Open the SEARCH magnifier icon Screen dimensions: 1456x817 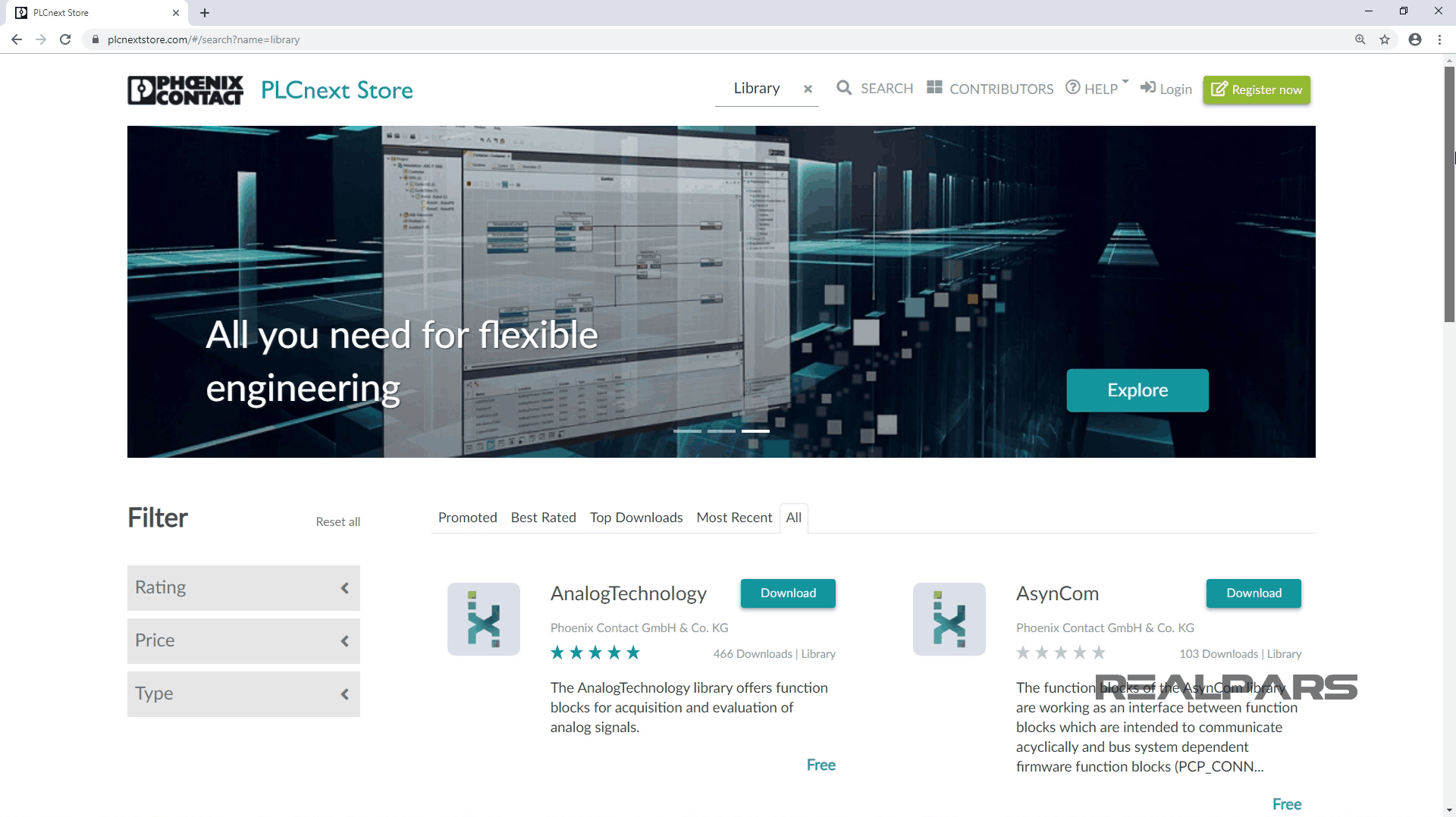click(845, 88)
